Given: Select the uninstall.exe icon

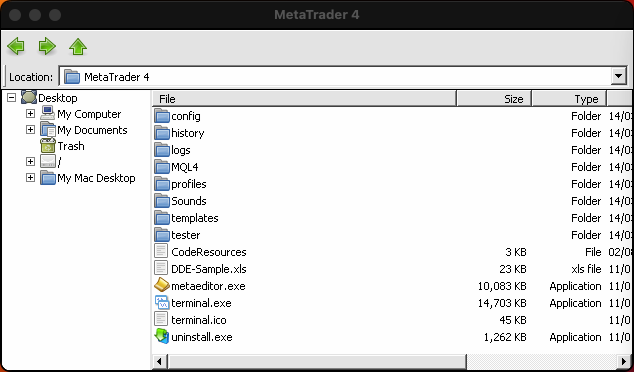Looking at the screenshot, I should [x=162, y=337].
